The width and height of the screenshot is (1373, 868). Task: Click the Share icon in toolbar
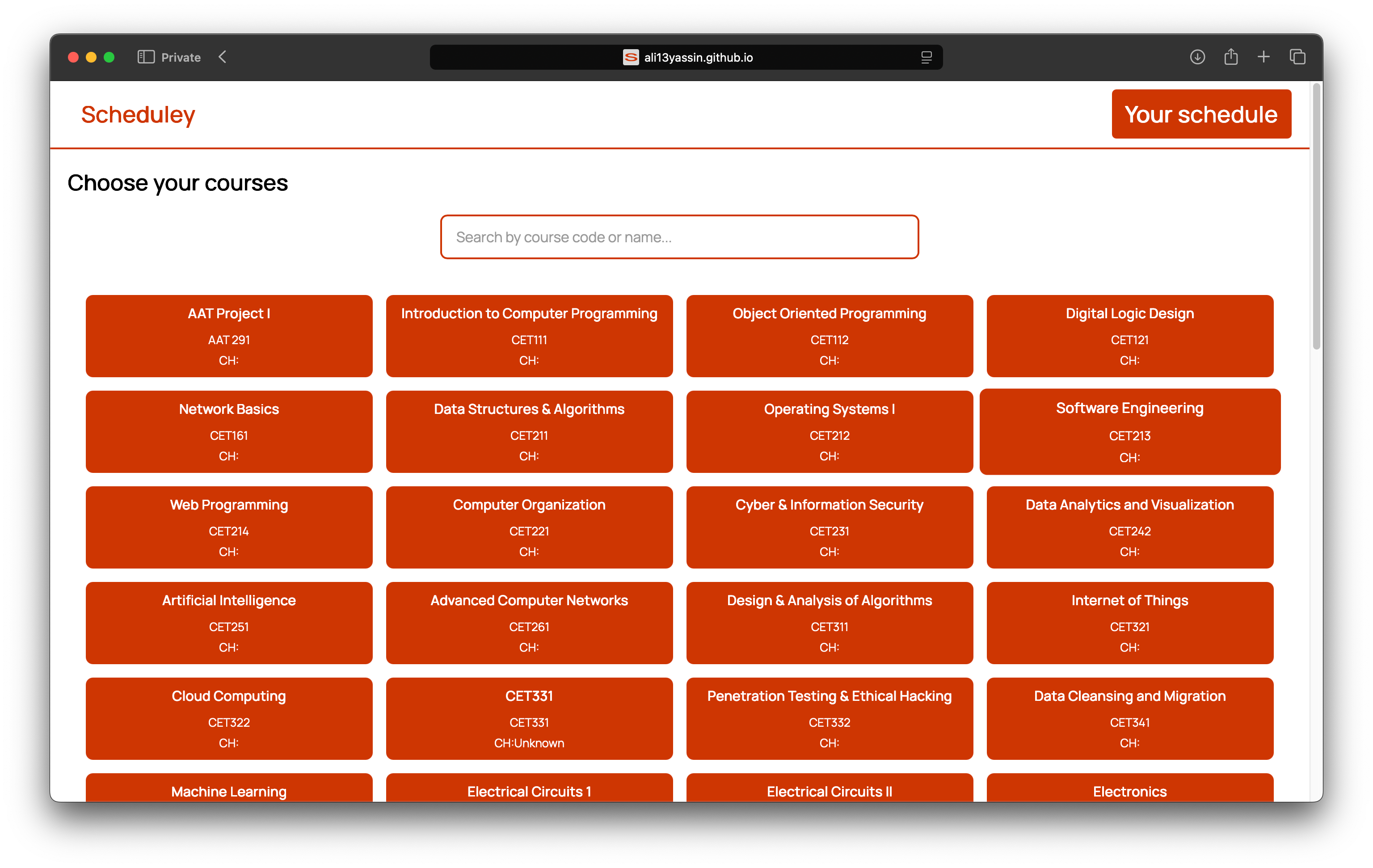click(1230, 57)
